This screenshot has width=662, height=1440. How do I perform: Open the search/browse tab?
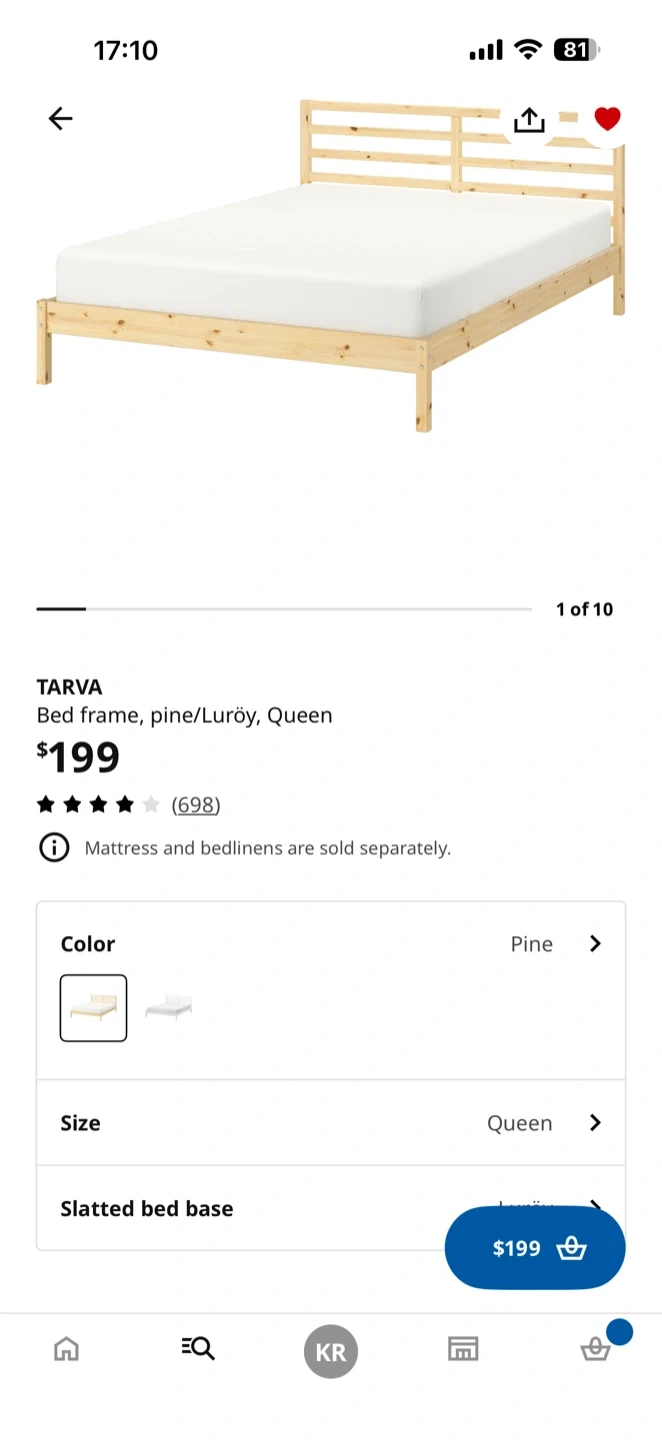coord(198,1349)
